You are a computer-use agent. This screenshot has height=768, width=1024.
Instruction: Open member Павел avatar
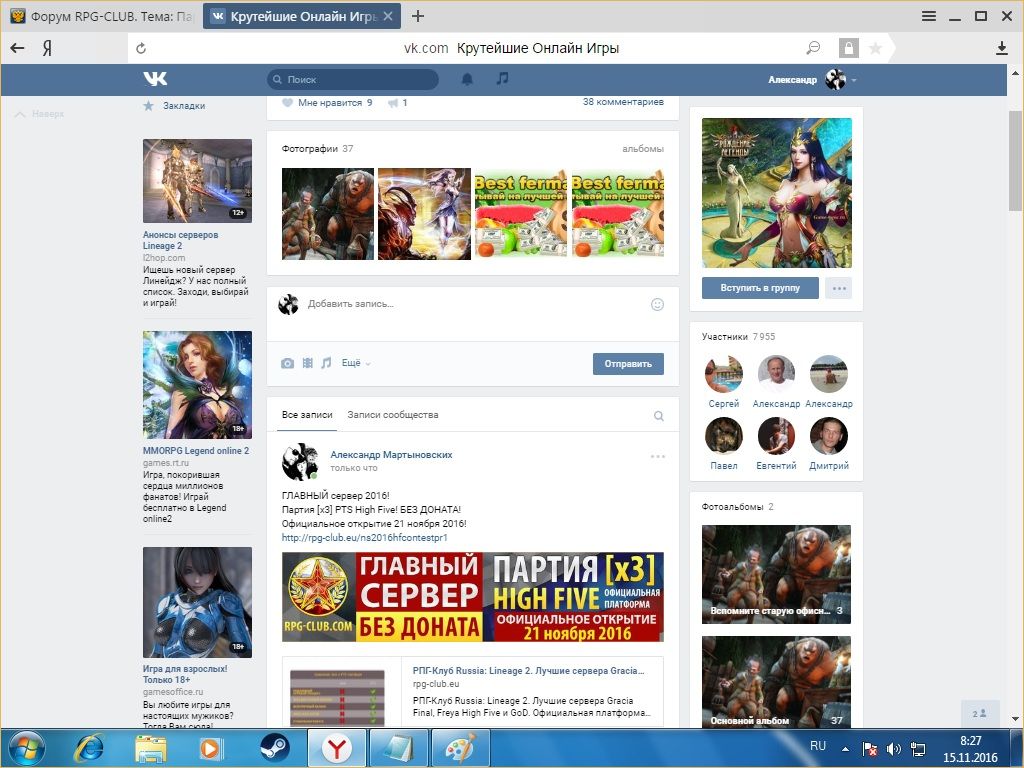(724, 436)
